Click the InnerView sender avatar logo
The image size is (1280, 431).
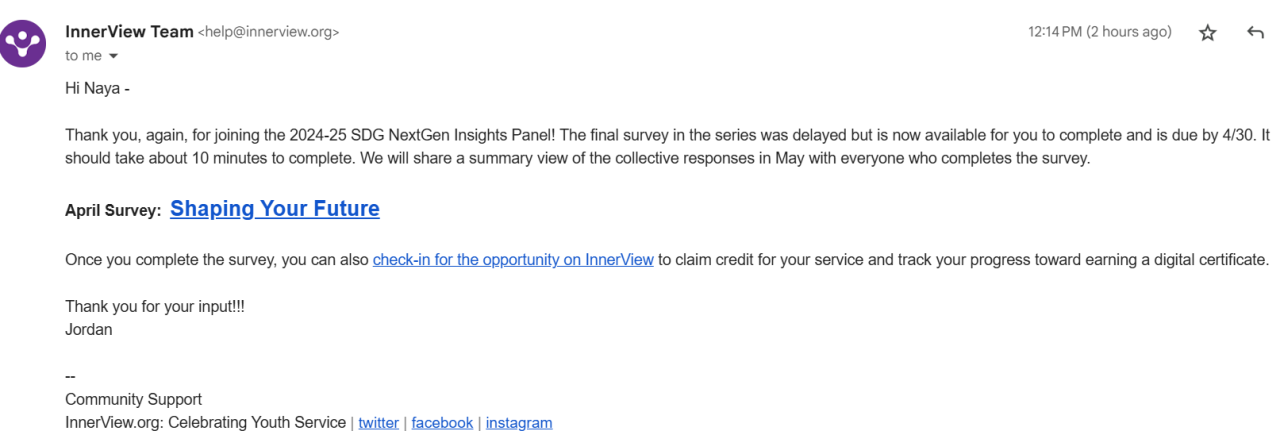pos(23,43)
